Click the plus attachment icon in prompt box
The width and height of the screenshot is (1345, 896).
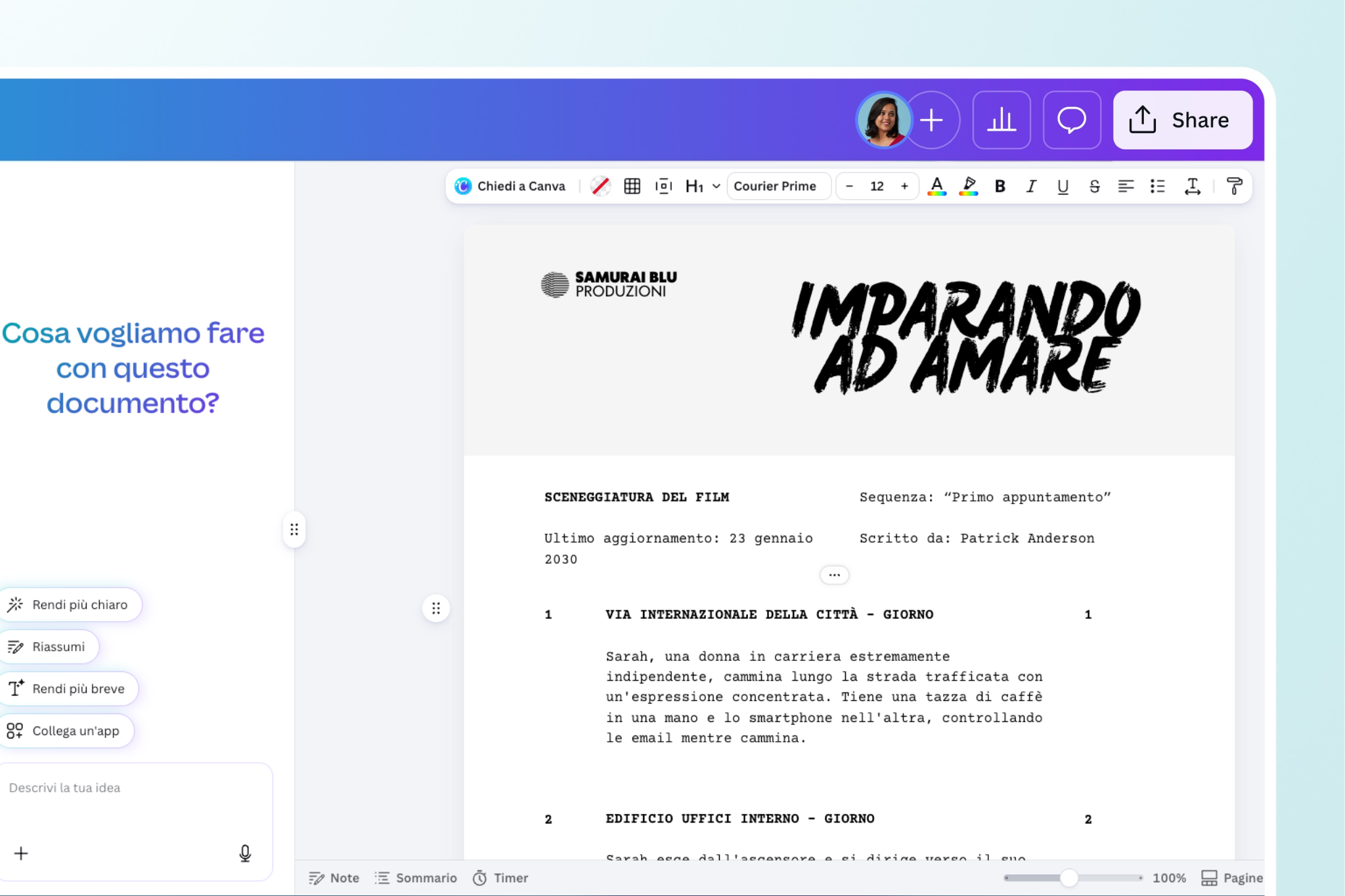(x=21, y=853)
